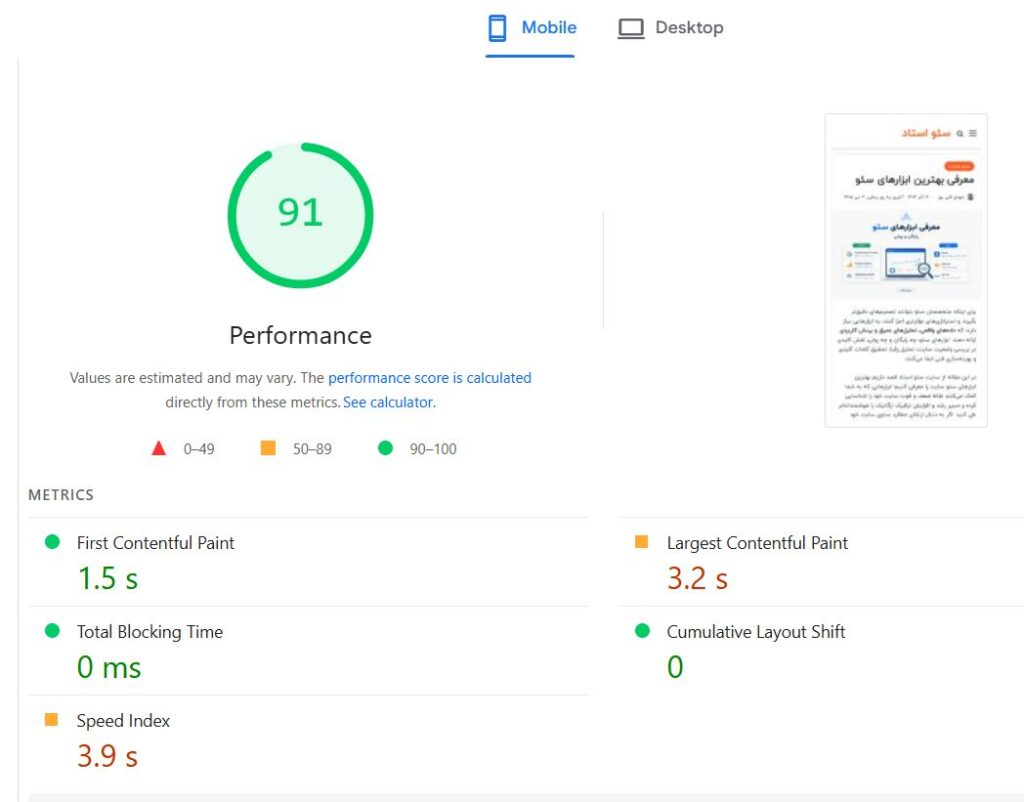Screen dimensions: 1024x802
Task: Select the First Contentful Paint metric label
Action: click(x=155, y=543)
